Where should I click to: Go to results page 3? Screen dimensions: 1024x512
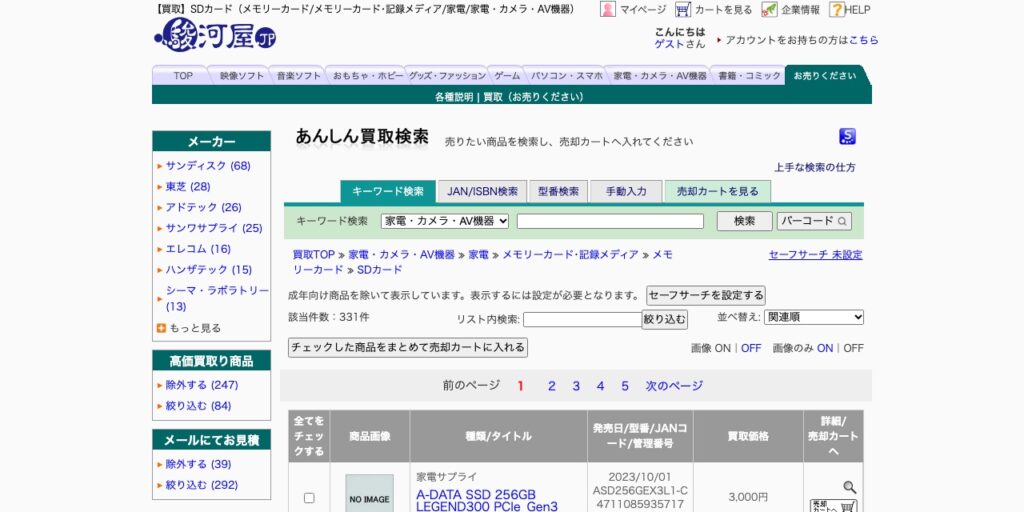pyautogui.click(x=576, y=386)
